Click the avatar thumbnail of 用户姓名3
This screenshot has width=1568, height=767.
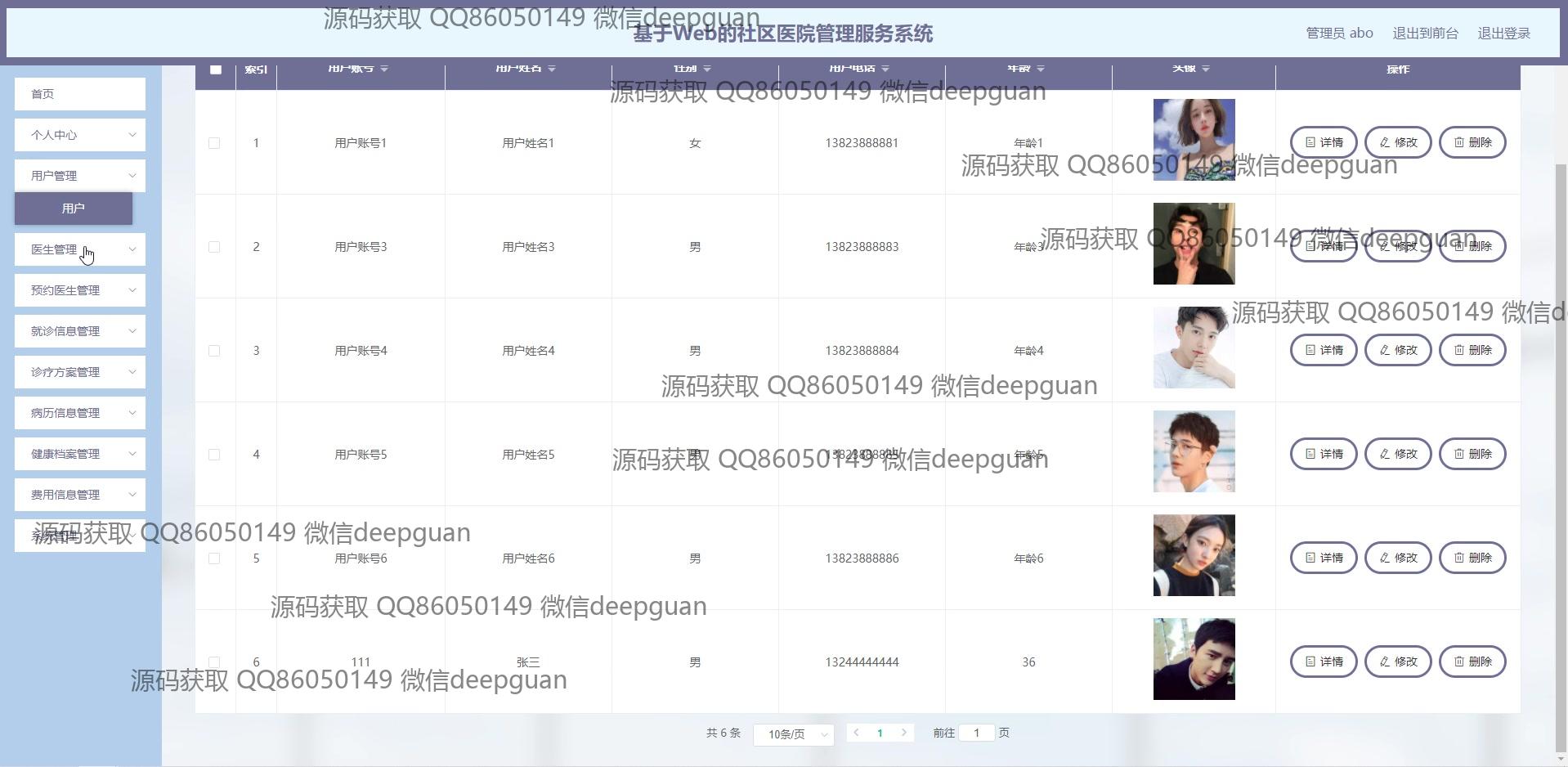coord(1194,244)
